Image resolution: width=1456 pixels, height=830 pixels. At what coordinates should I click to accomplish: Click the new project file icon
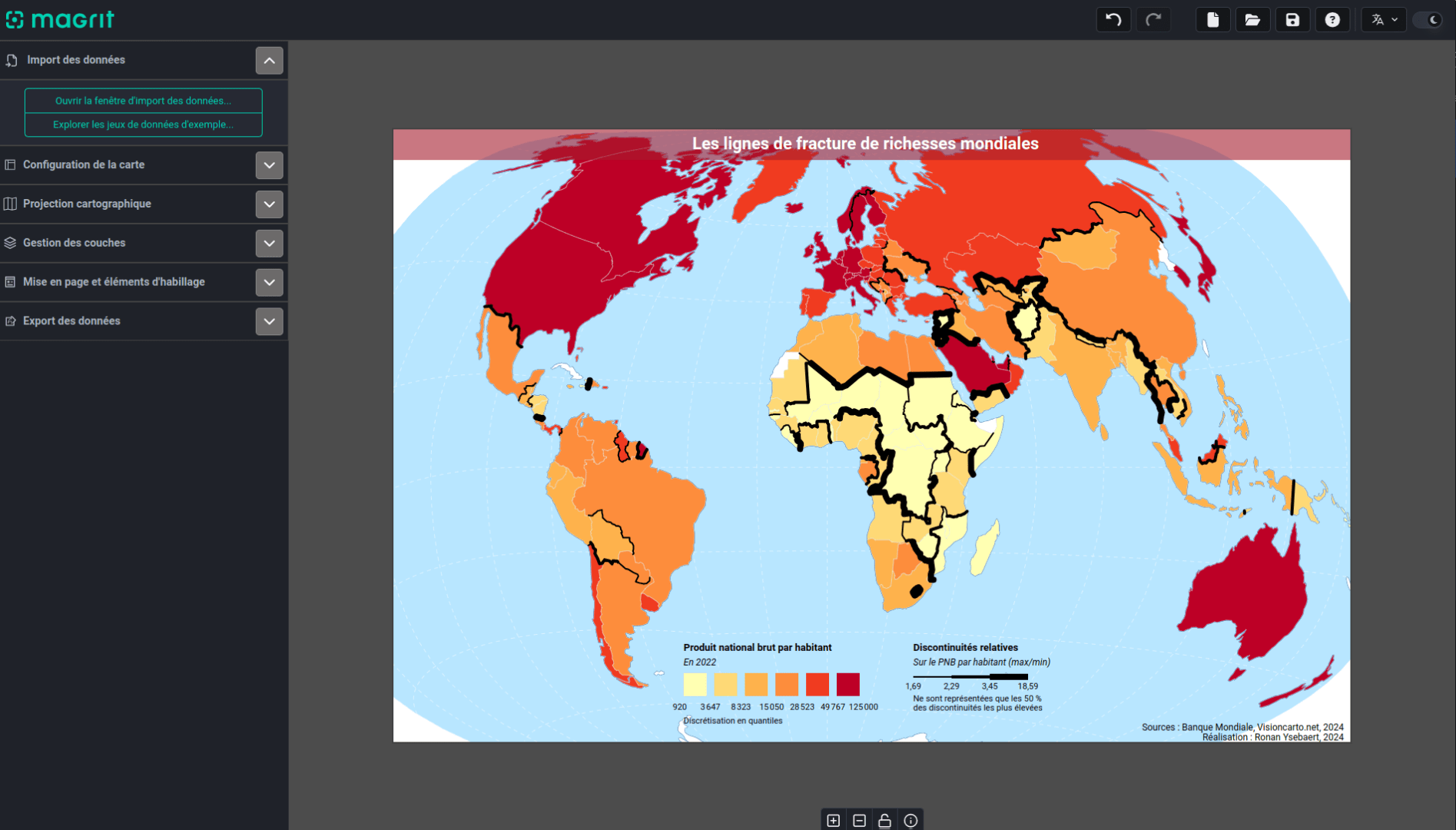click(1212, 20)
